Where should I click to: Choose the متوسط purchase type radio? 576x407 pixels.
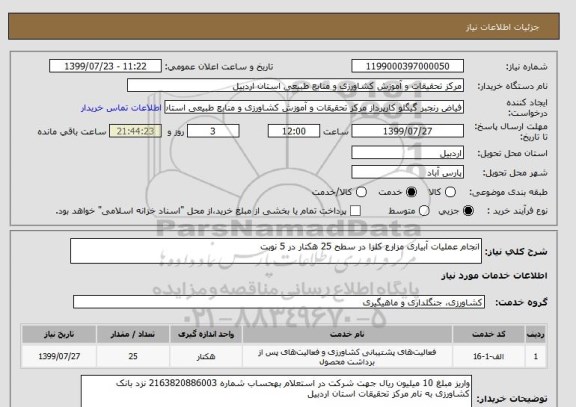click(424, 211)
